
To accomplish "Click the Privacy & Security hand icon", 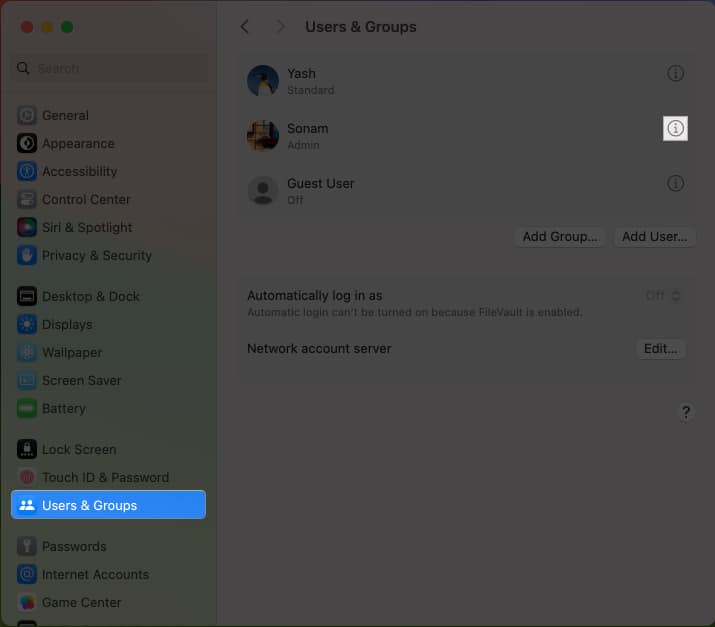I will pyautogui.click(x=27, y=255).
